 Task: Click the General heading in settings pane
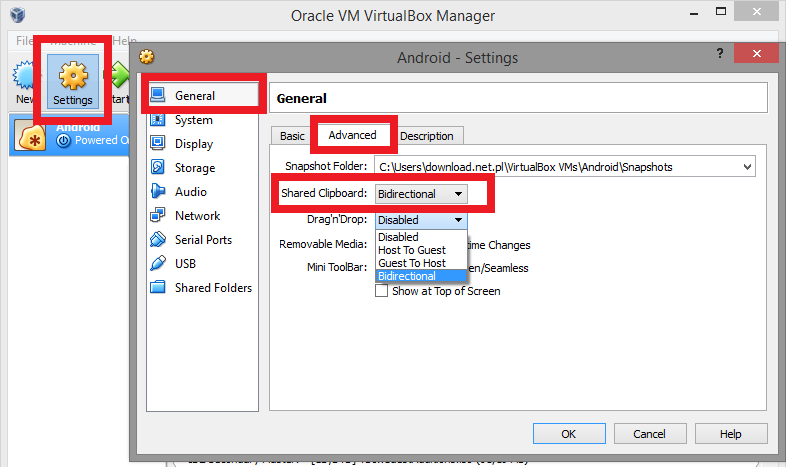301,98
